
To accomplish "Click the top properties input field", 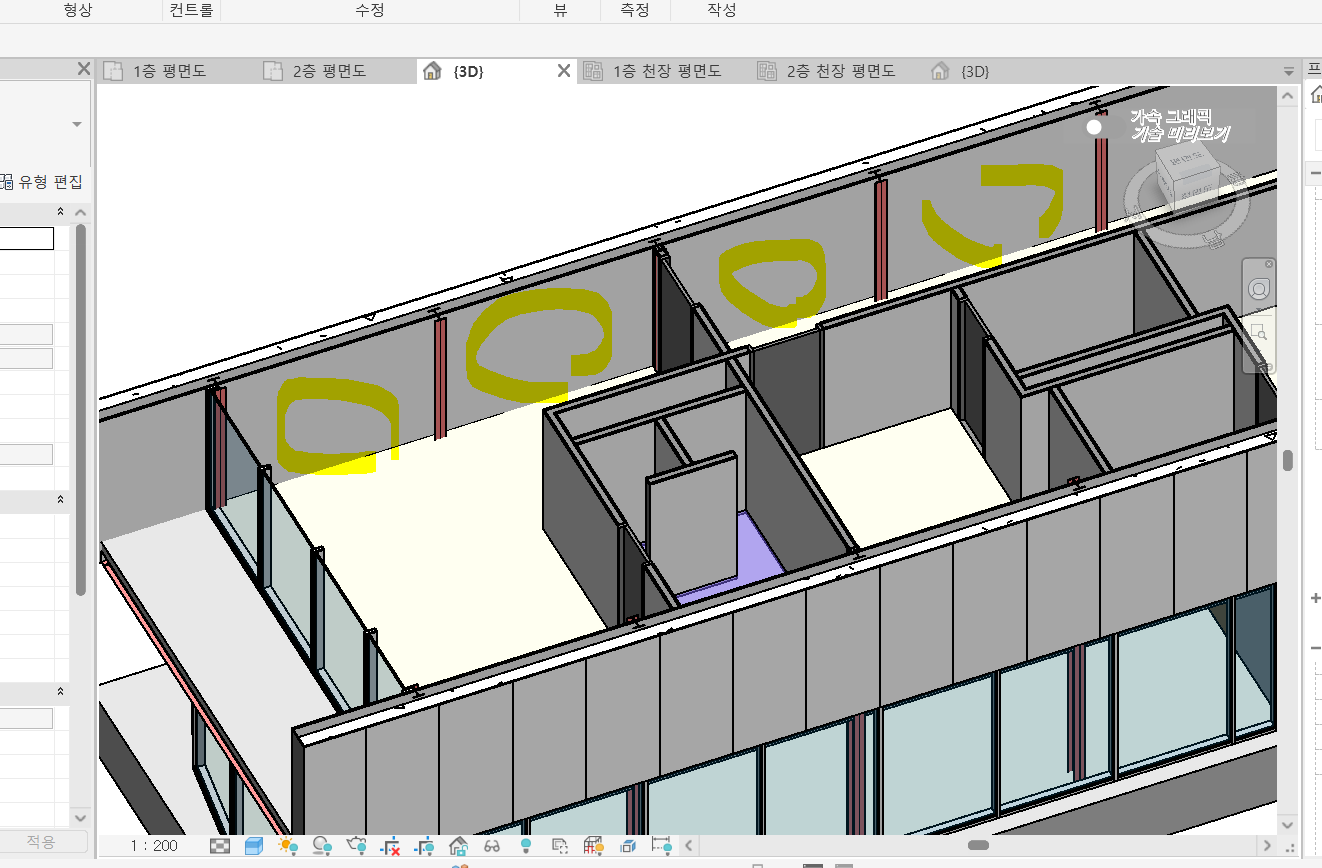I will (x=27, y=238).
